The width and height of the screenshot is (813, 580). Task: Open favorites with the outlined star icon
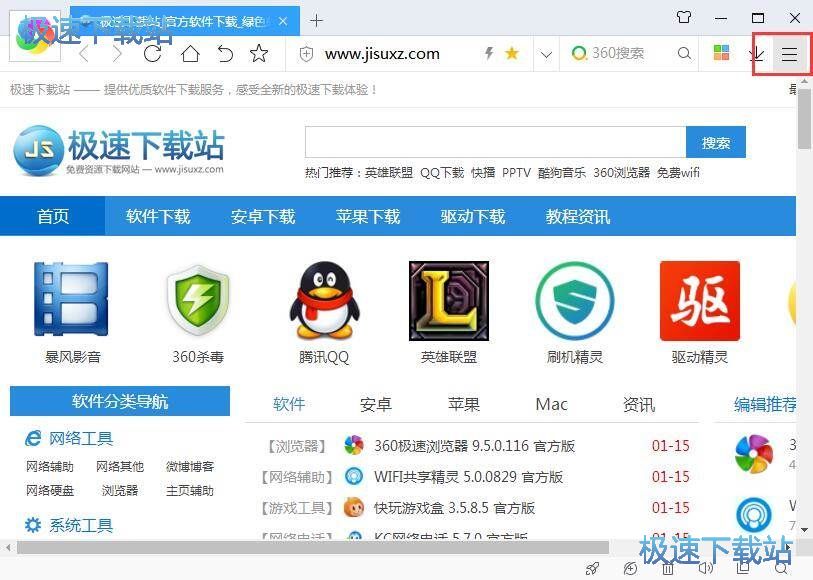click(x=259, y=53)
